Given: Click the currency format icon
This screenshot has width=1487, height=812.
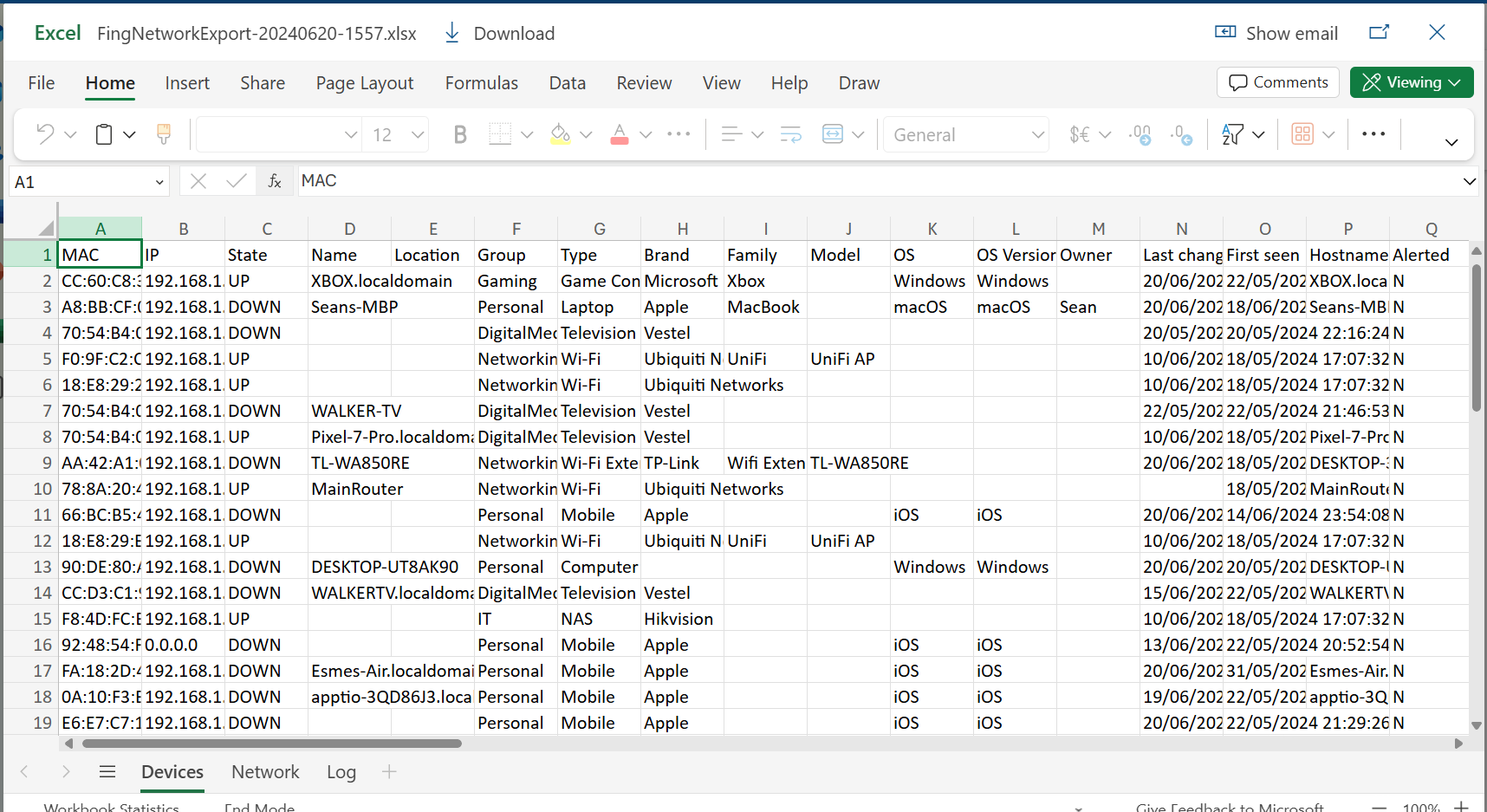Looking at the screenshot, I should coord(1080,134).
